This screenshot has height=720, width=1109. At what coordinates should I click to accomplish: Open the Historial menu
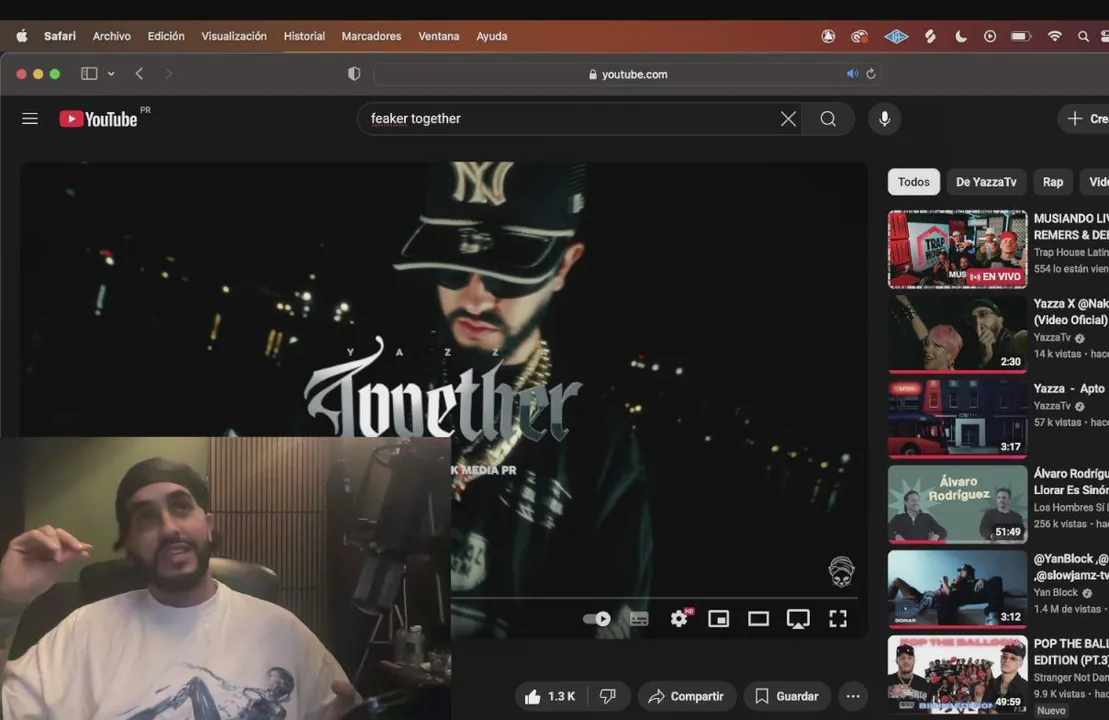coord(304,36)
